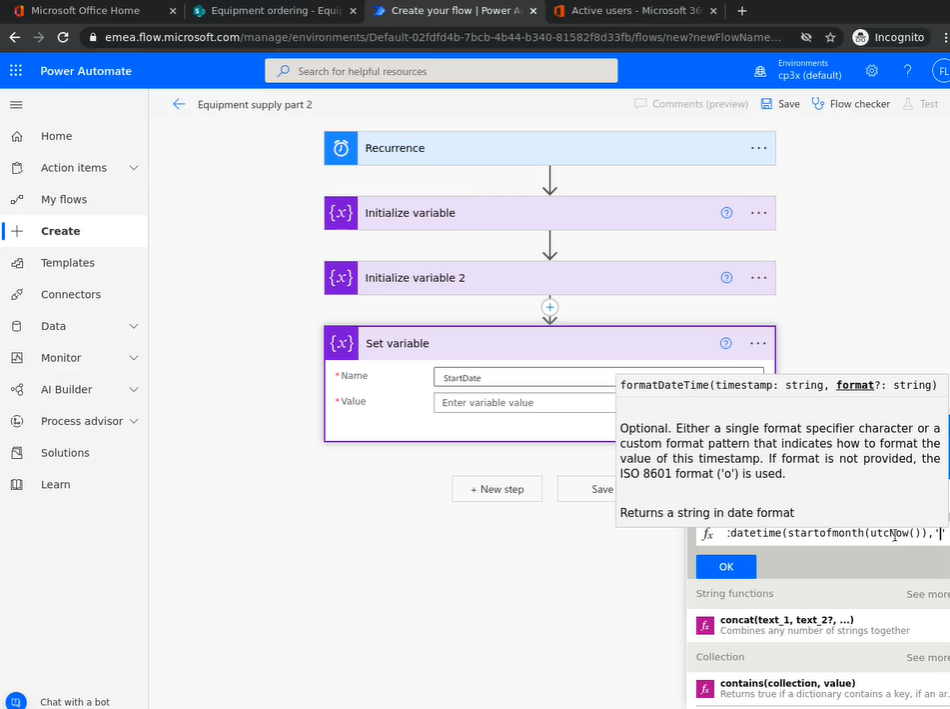Open the Flow checker
Viewport: 950px width, 709px height.
(851, 104)
